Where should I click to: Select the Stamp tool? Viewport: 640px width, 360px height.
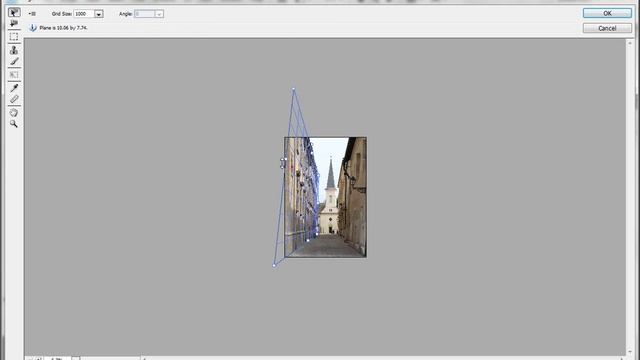[14, 50]
